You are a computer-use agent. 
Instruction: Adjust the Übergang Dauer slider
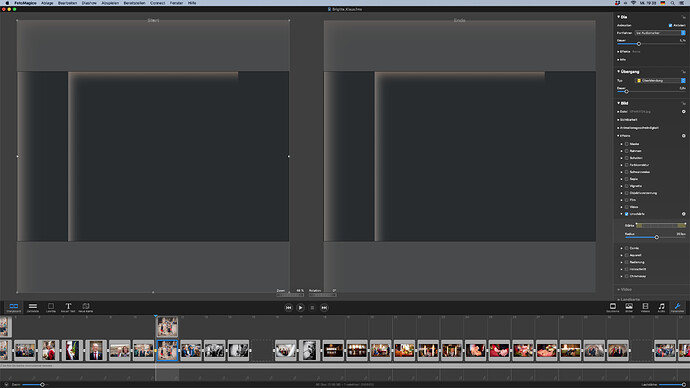[627, 92]
